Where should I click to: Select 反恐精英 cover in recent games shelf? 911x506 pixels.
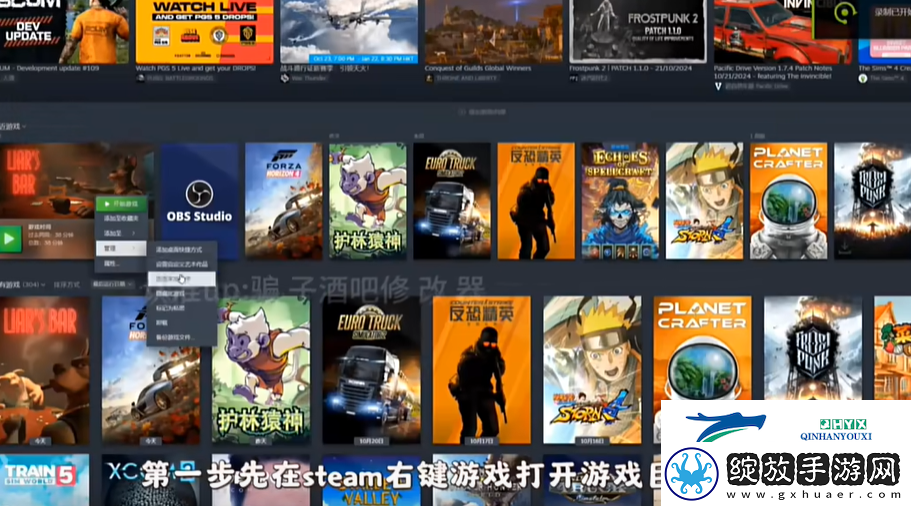coord(536,201)
